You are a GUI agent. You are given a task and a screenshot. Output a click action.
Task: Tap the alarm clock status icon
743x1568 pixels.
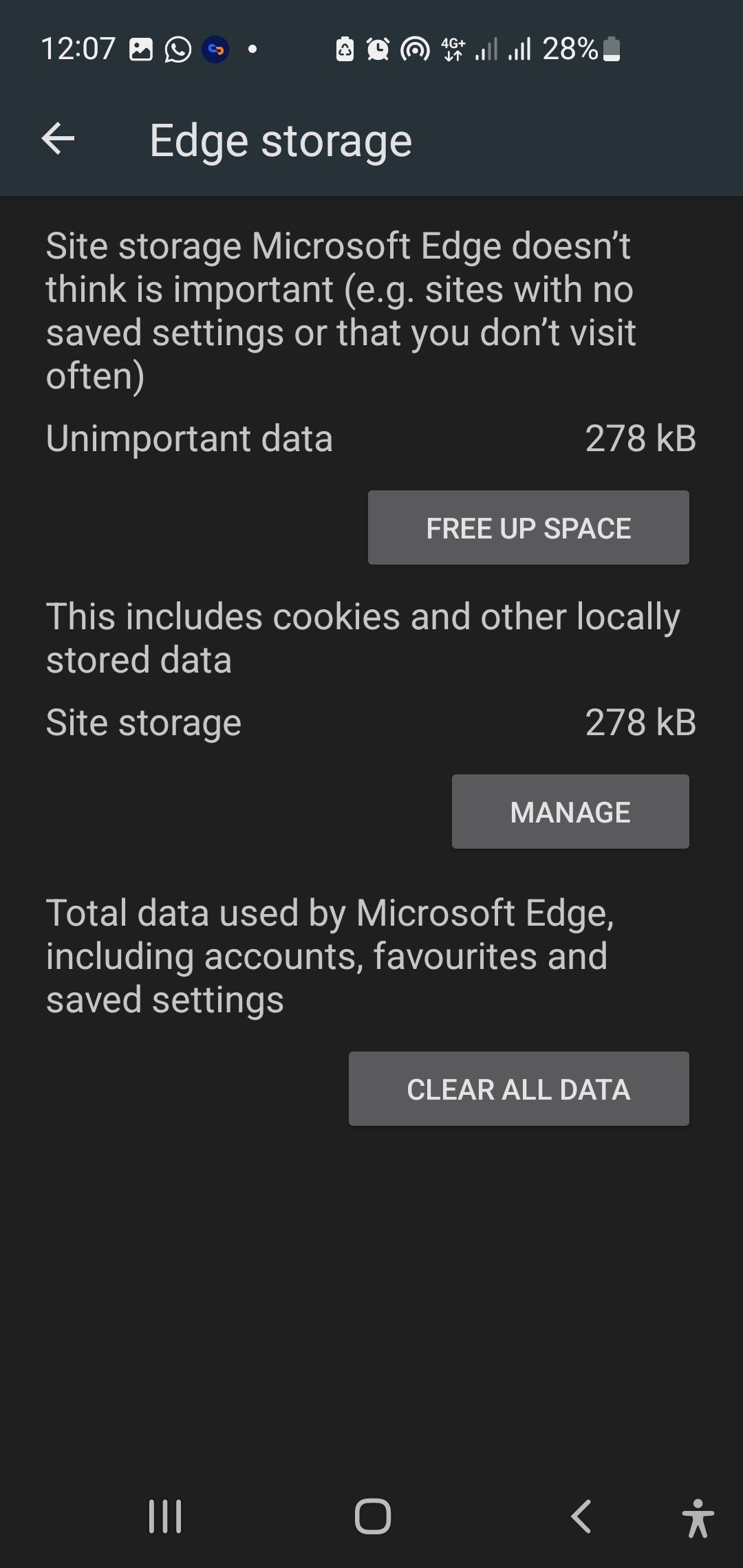378,50
